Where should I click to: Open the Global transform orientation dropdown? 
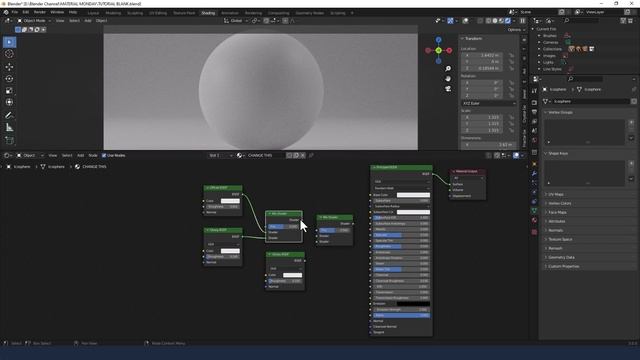(x=236, y=20)
